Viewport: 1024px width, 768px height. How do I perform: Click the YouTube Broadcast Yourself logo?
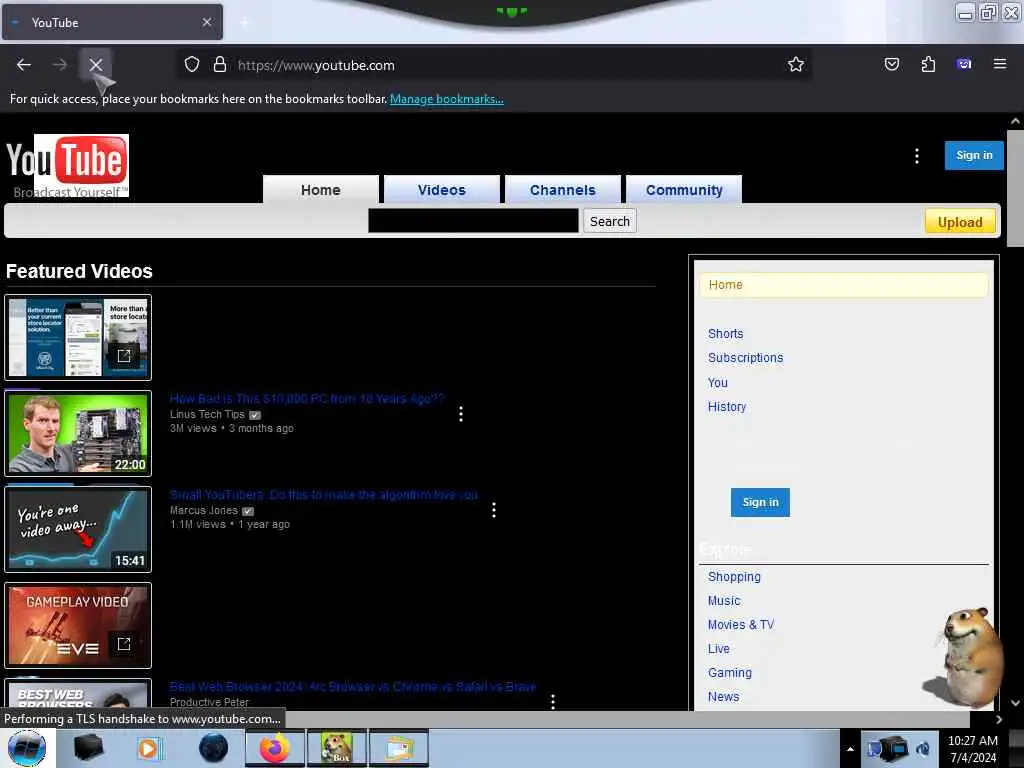pos(67,166)
